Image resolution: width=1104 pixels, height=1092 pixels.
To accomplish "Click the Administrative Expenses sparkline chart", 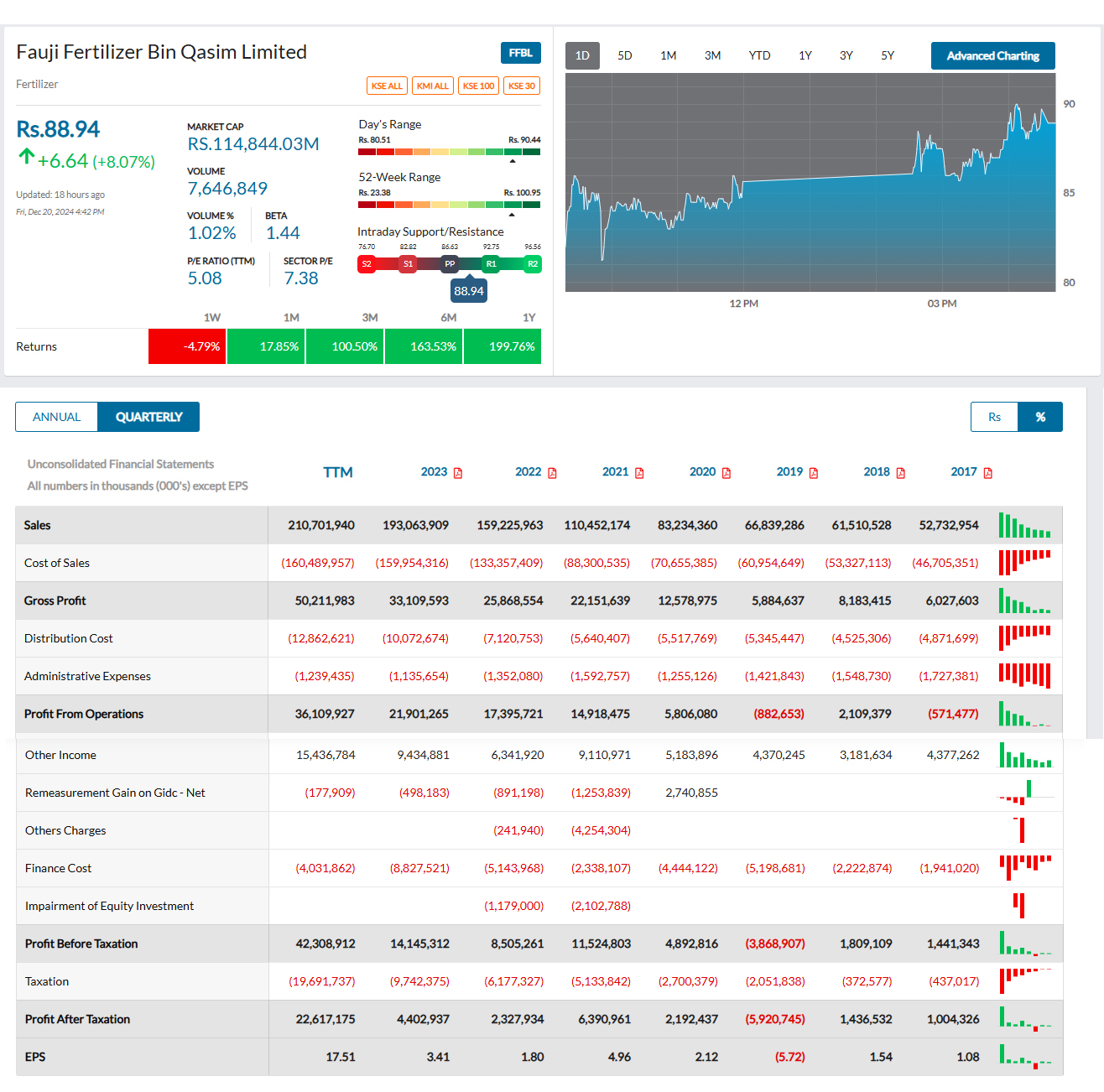I will pos(1025,676).
